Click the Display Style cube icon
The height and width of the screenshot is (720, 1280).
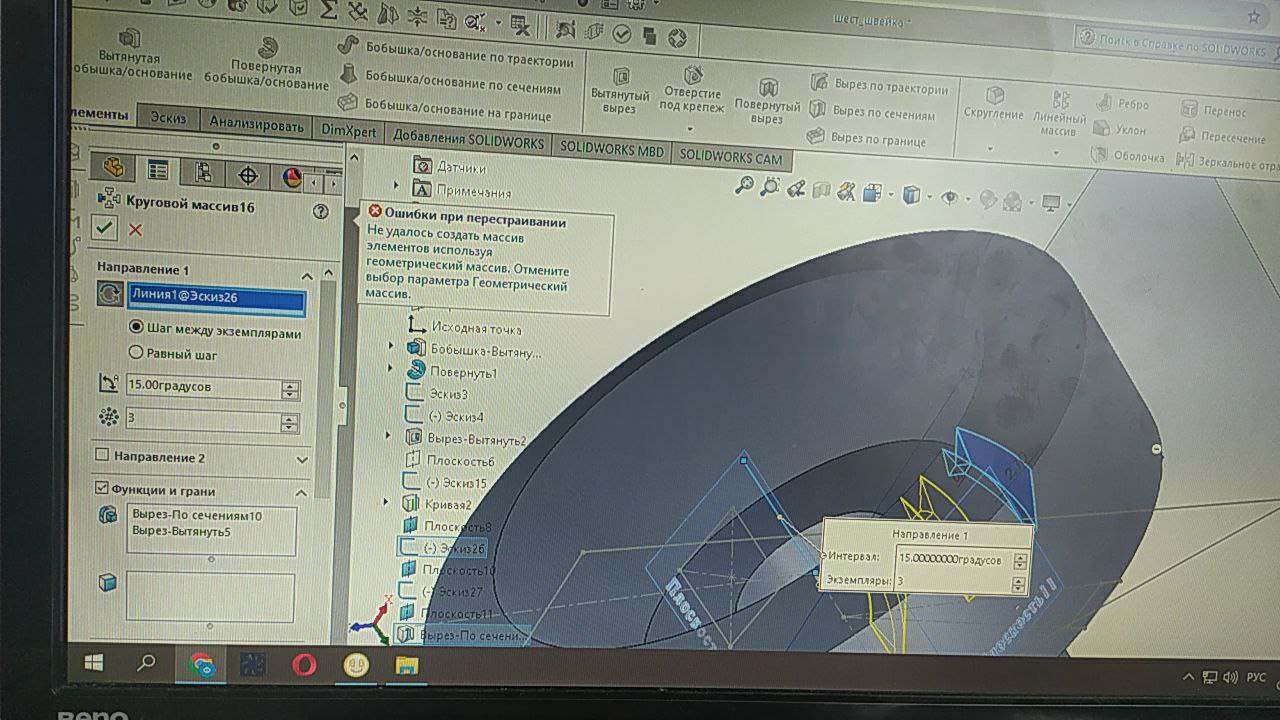click(910, 195)
